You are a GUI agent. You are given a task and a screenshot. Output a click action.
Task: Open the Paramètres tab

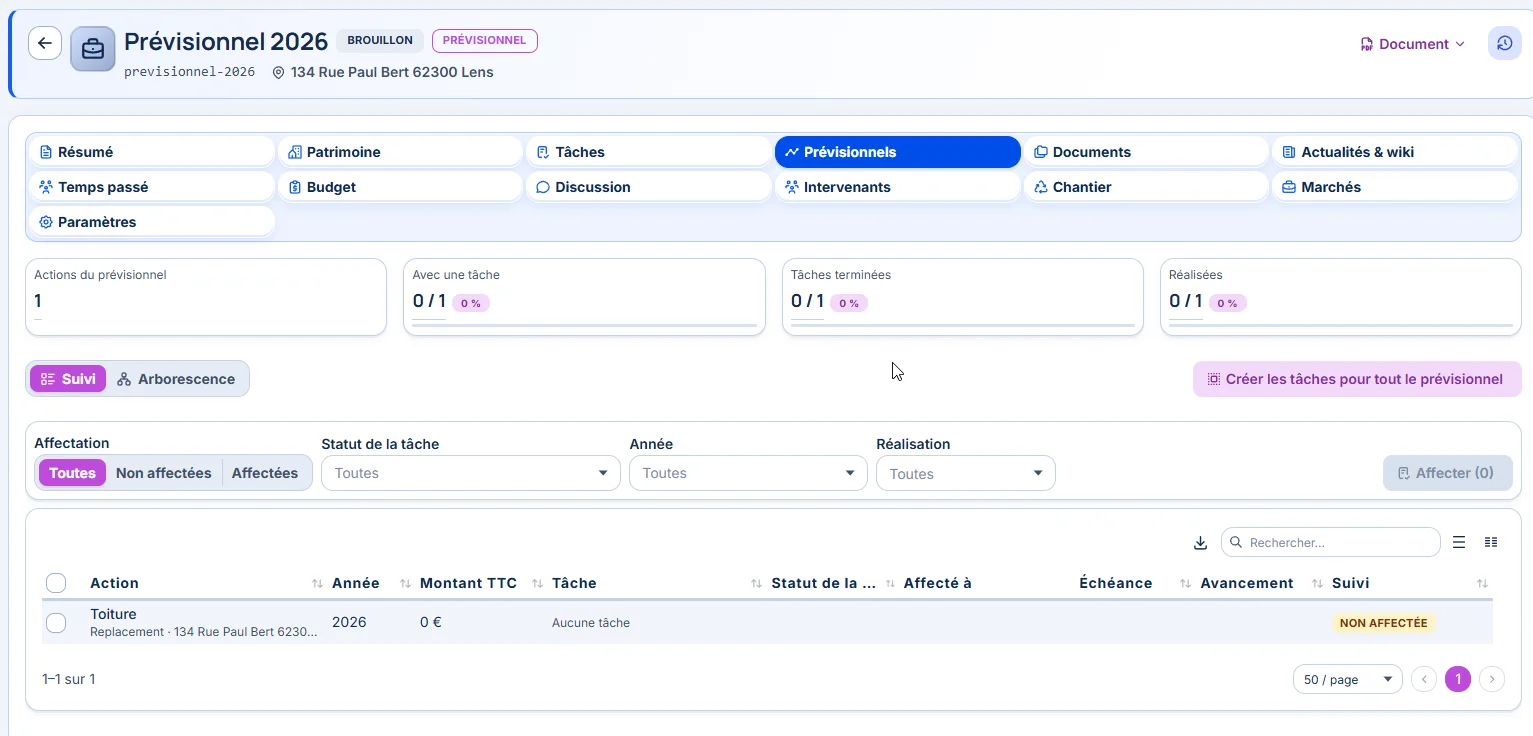tap(151, 222)
